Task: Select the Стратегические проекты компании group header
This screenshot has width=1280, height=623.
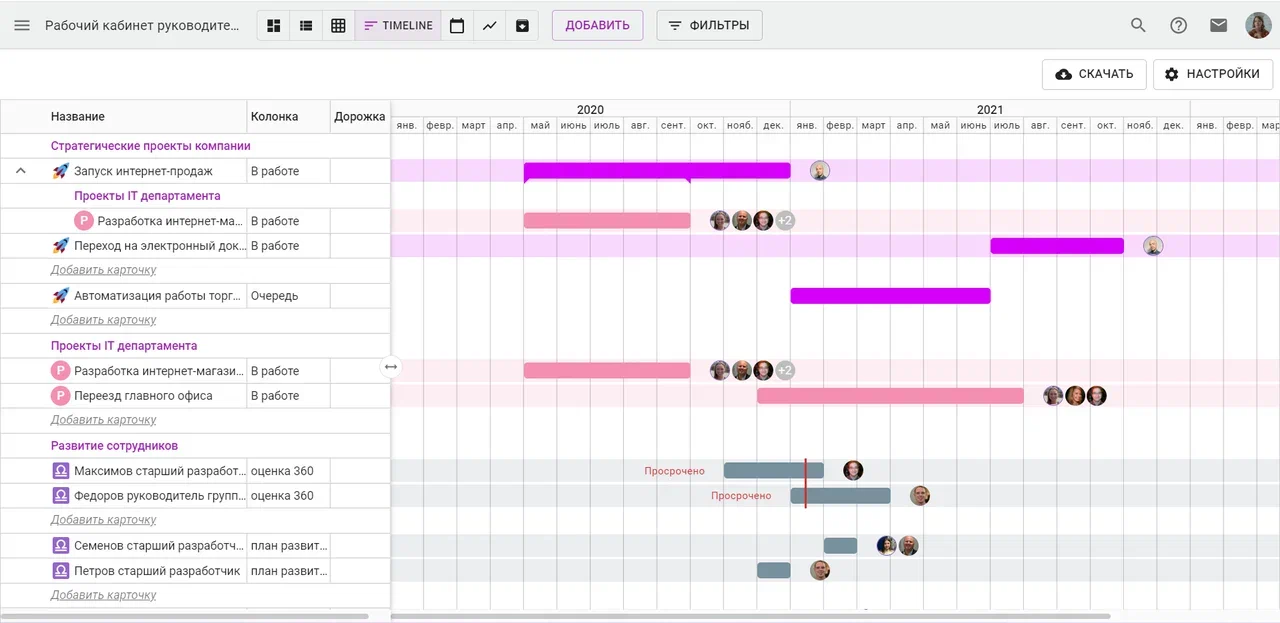Action: [x=151, y=146]
